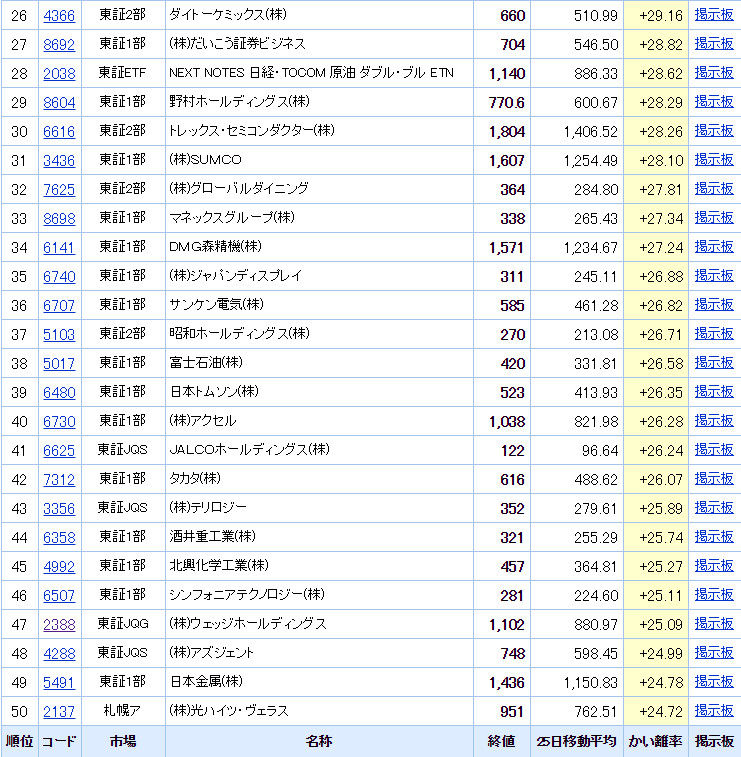Open stock code 2137 link
741x757 pixels.
coord(59,712)
